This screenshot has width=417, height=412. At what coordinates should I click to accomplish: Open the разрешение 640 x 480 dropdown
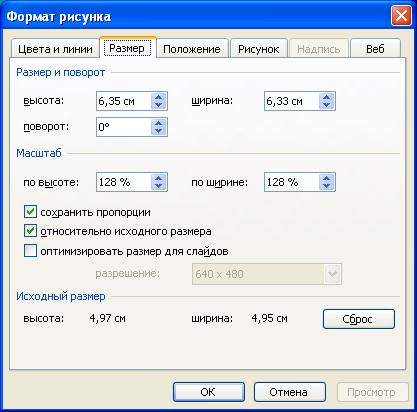click(332, 274)
